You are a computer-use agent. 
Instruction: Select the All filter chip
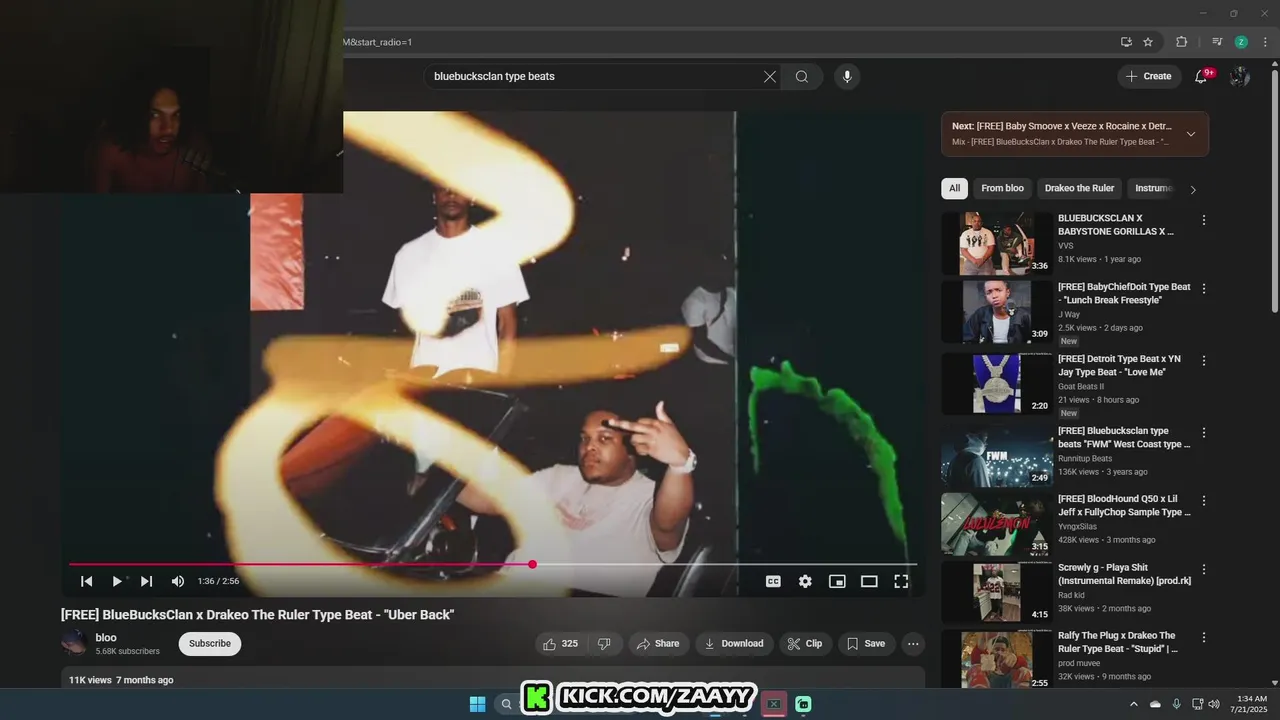pyautogui.click(x=954, y=188)
